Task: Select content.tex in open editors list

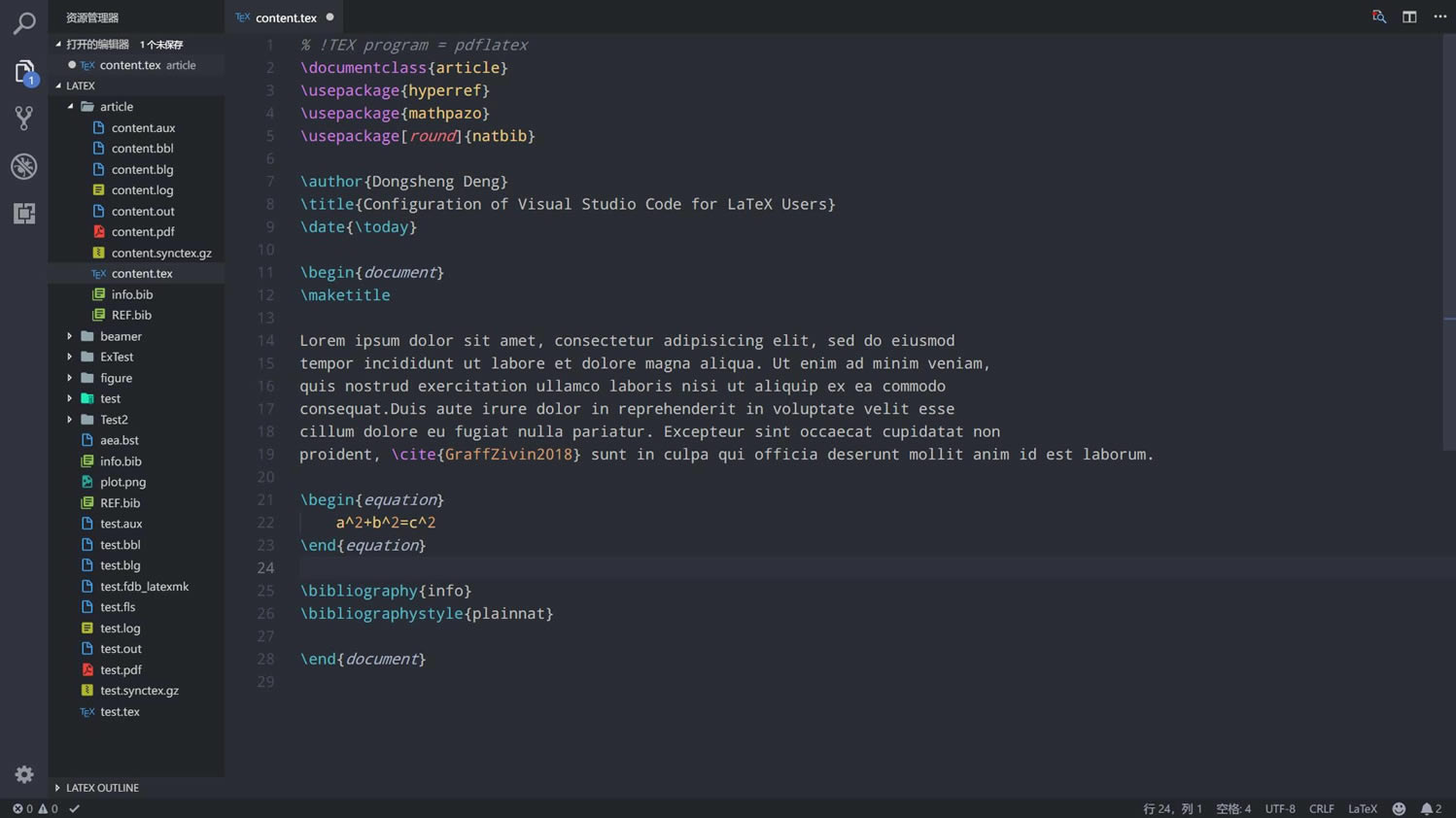Action: (x=136, y=65)
